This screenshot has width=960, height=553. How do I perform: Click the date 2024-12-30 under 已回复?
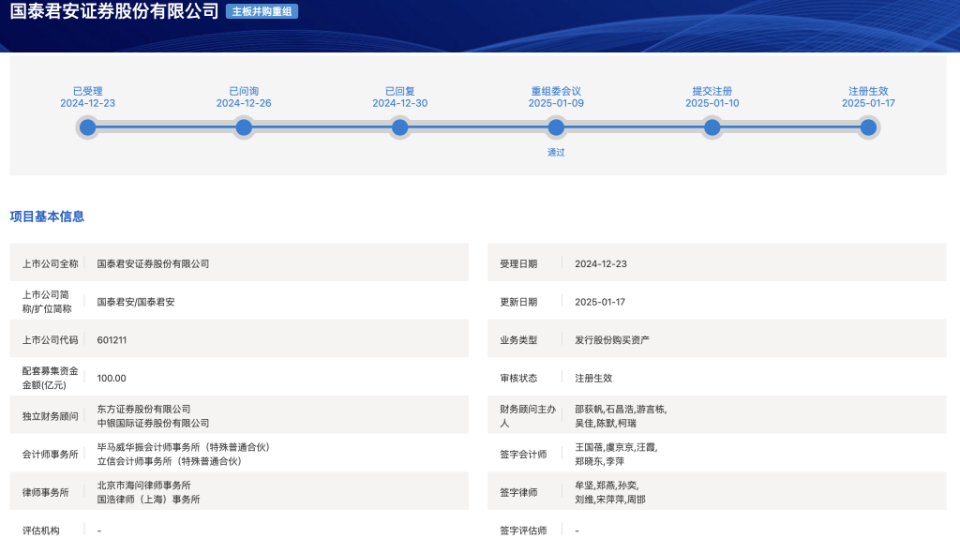[x=400, y=103]
